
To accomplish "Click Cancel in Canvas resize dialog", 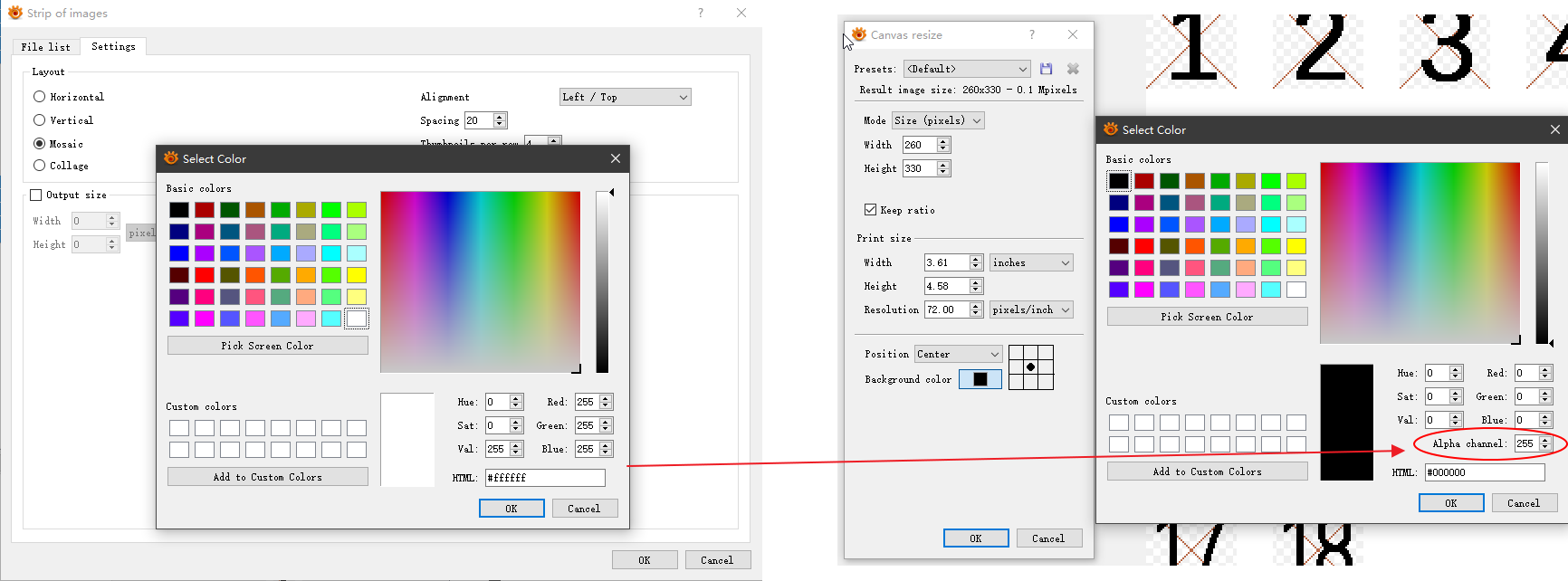I will (1049, 538).
